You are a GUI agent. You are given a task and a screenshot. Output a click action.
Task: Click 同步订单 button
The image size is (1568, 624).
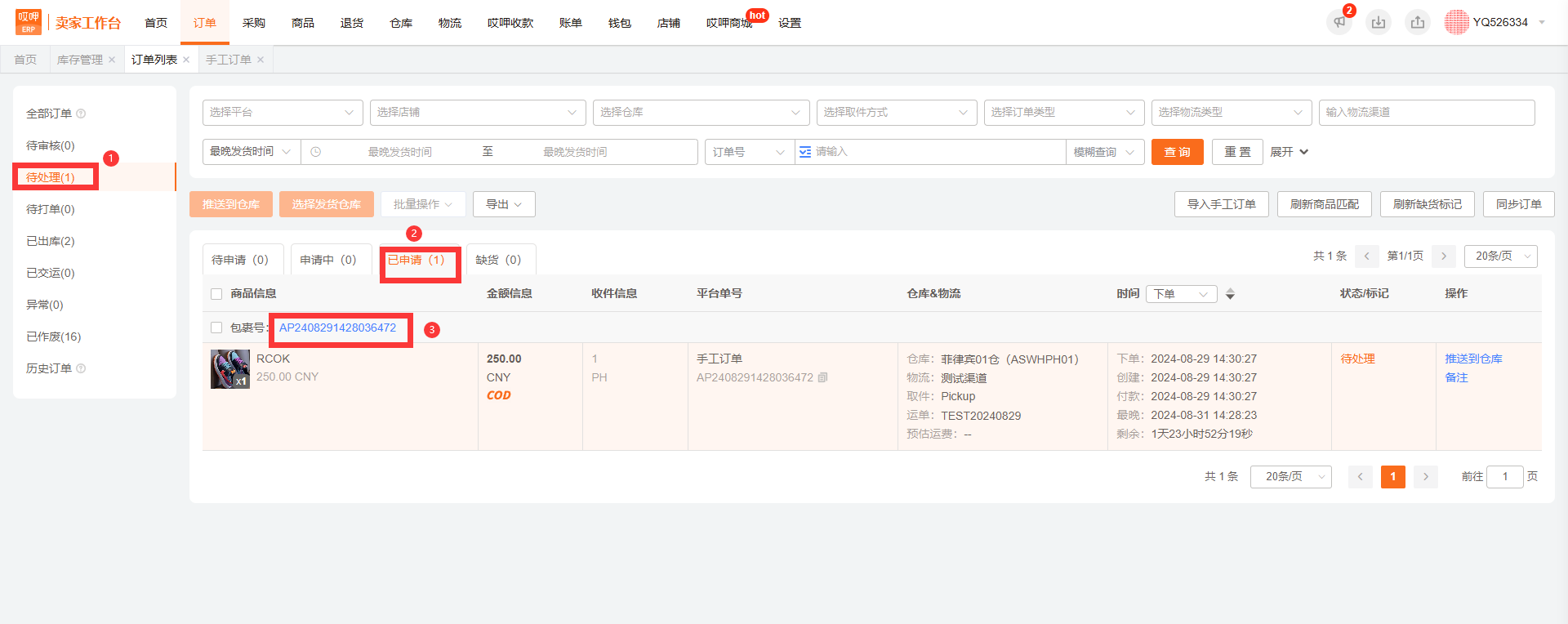[1519, 204]
